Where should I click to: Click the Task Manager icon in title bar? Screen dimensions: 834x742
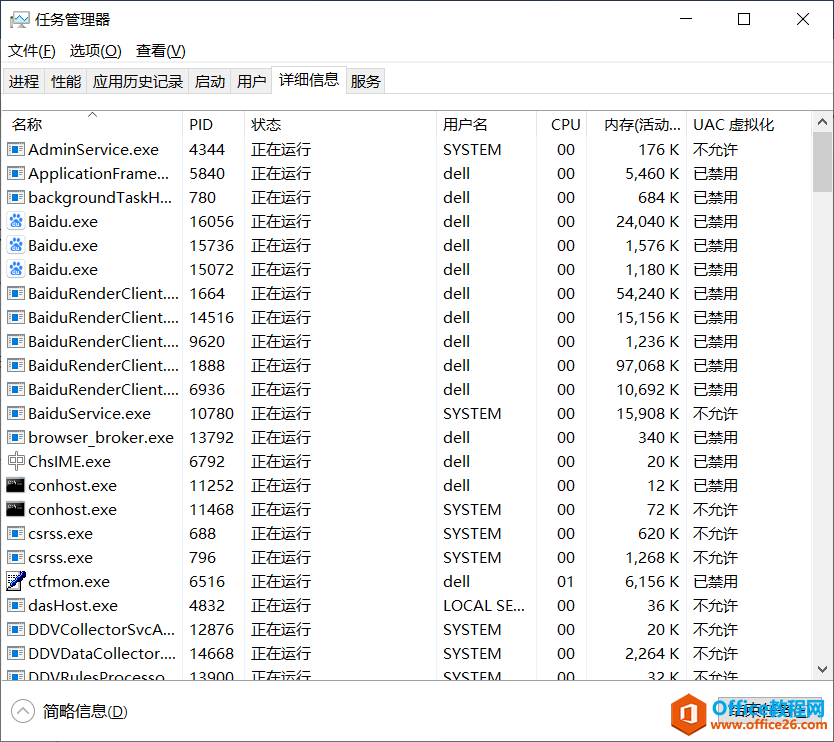point(19,19)
